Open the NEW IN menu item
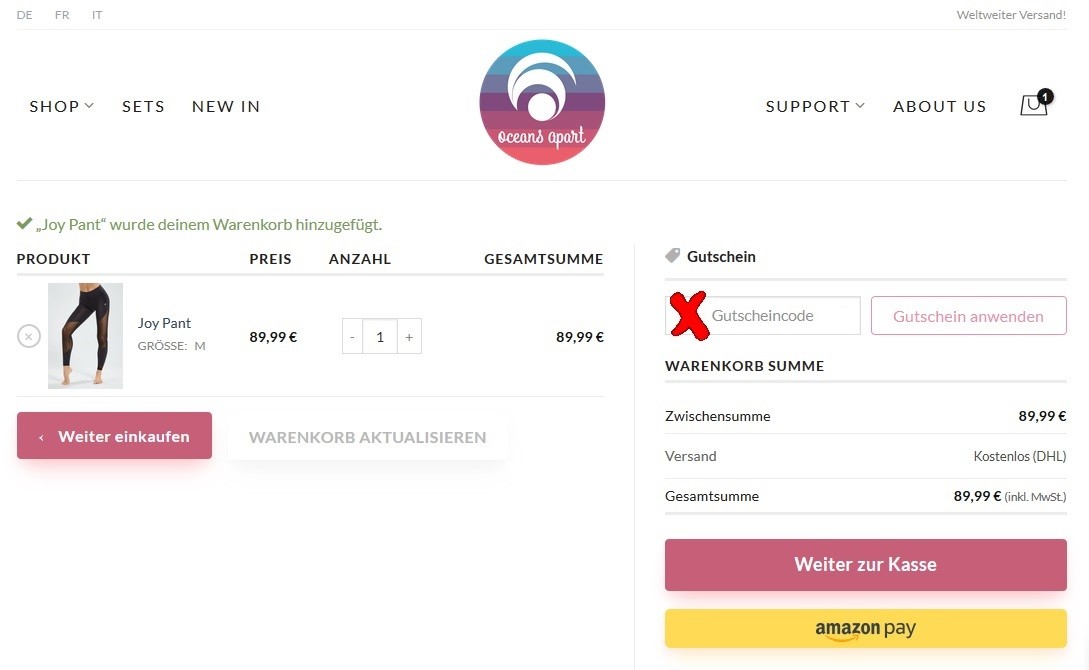1089x670 pixels. click(x=226, y=106)
